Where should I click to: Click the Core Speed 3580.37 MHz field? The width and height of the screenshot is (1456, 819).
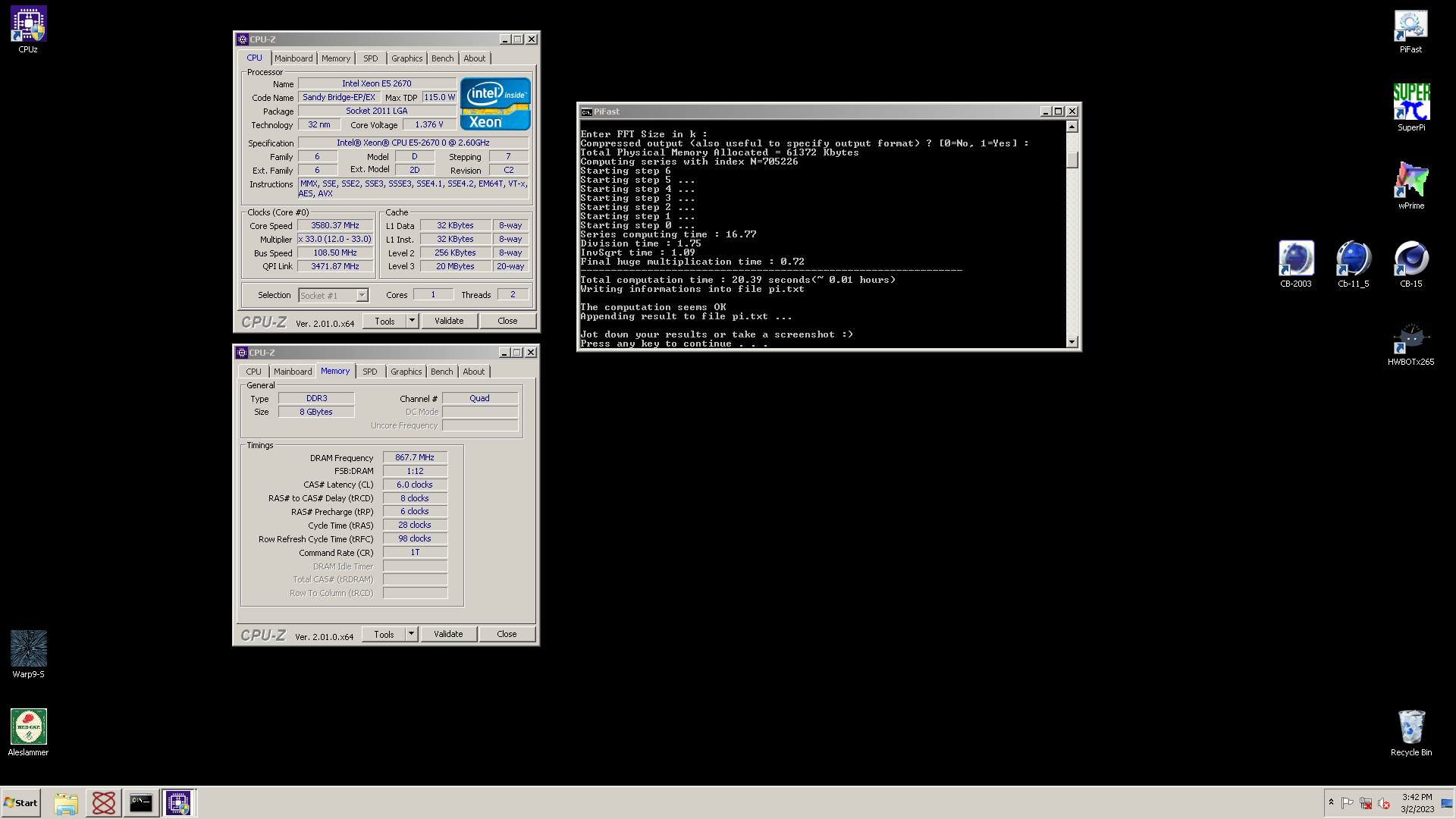click(335, 225)
